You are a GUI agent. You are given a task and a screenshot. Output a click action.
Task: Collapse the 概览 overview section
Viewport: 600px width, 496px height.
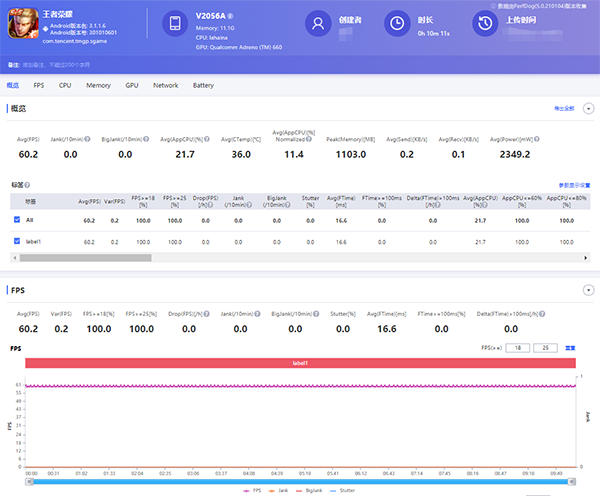pyautogui.click(x=588, y=107)
